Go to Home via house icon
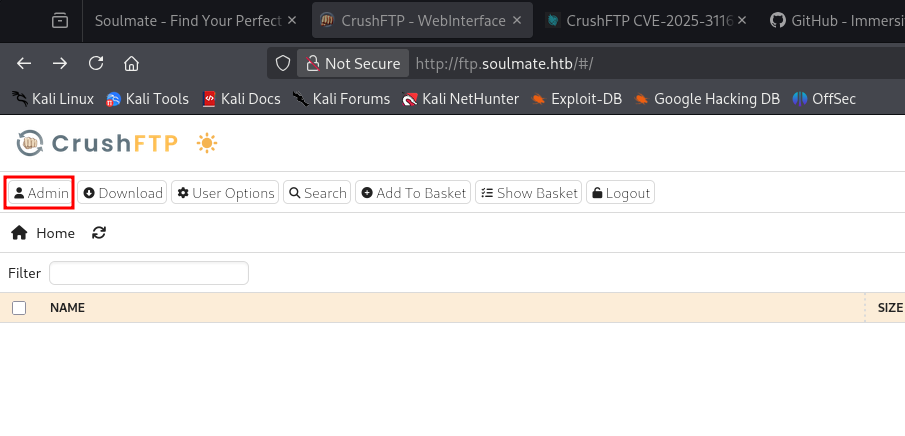 [19, 233]
